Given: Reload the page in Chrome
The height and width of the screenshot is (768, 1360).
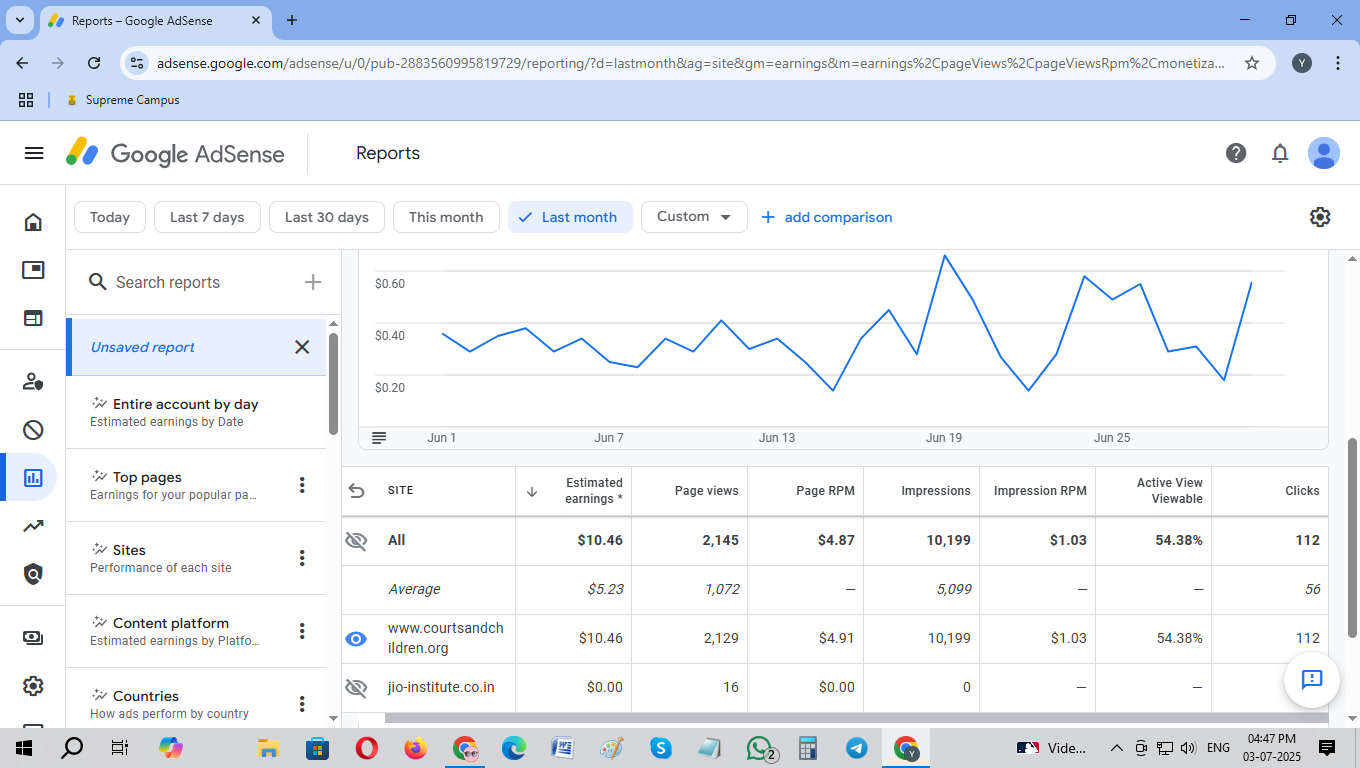Looking at the screenshot, I should (94, 63).
